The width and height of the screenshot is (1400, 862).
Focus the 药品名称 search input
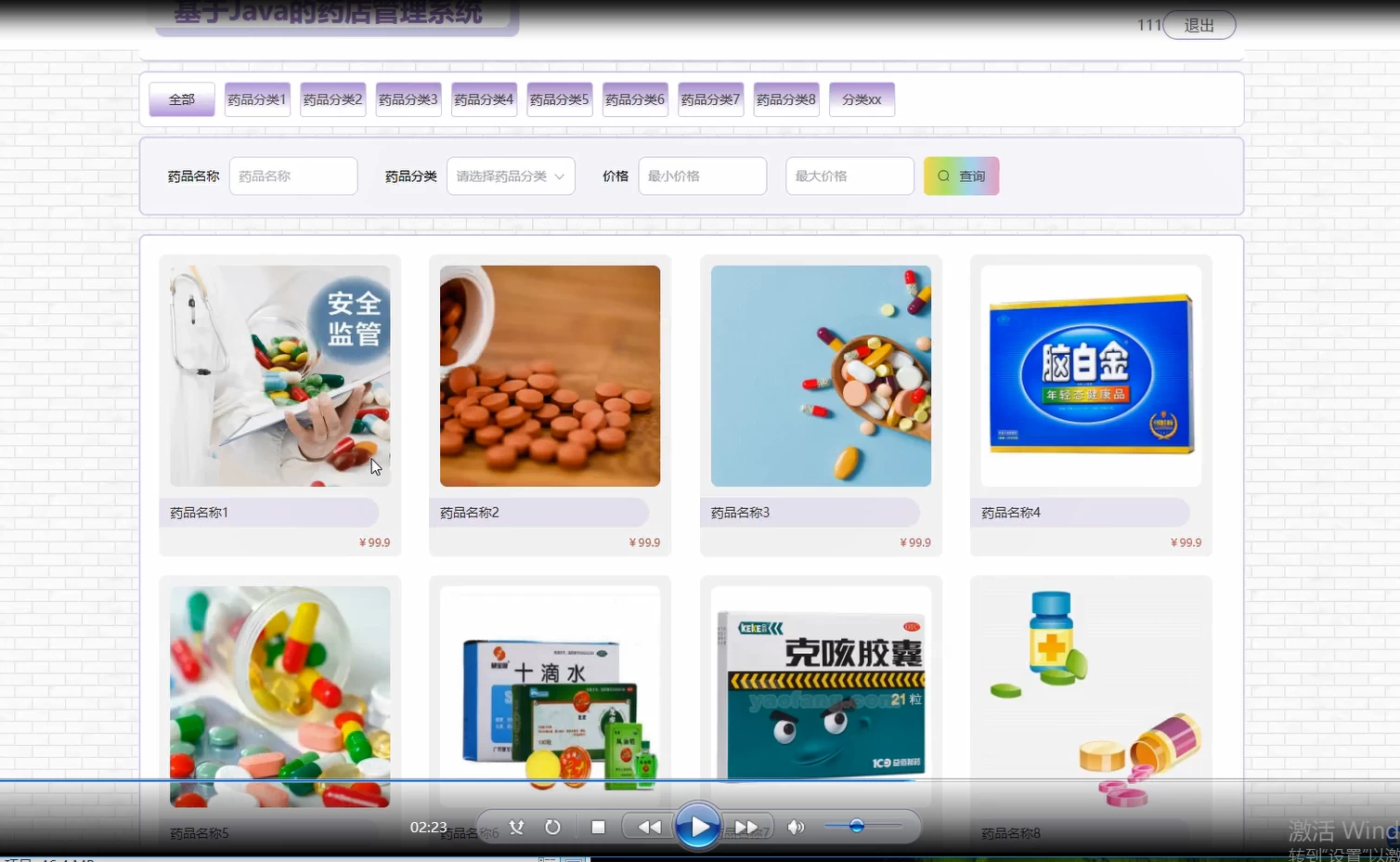293,176
